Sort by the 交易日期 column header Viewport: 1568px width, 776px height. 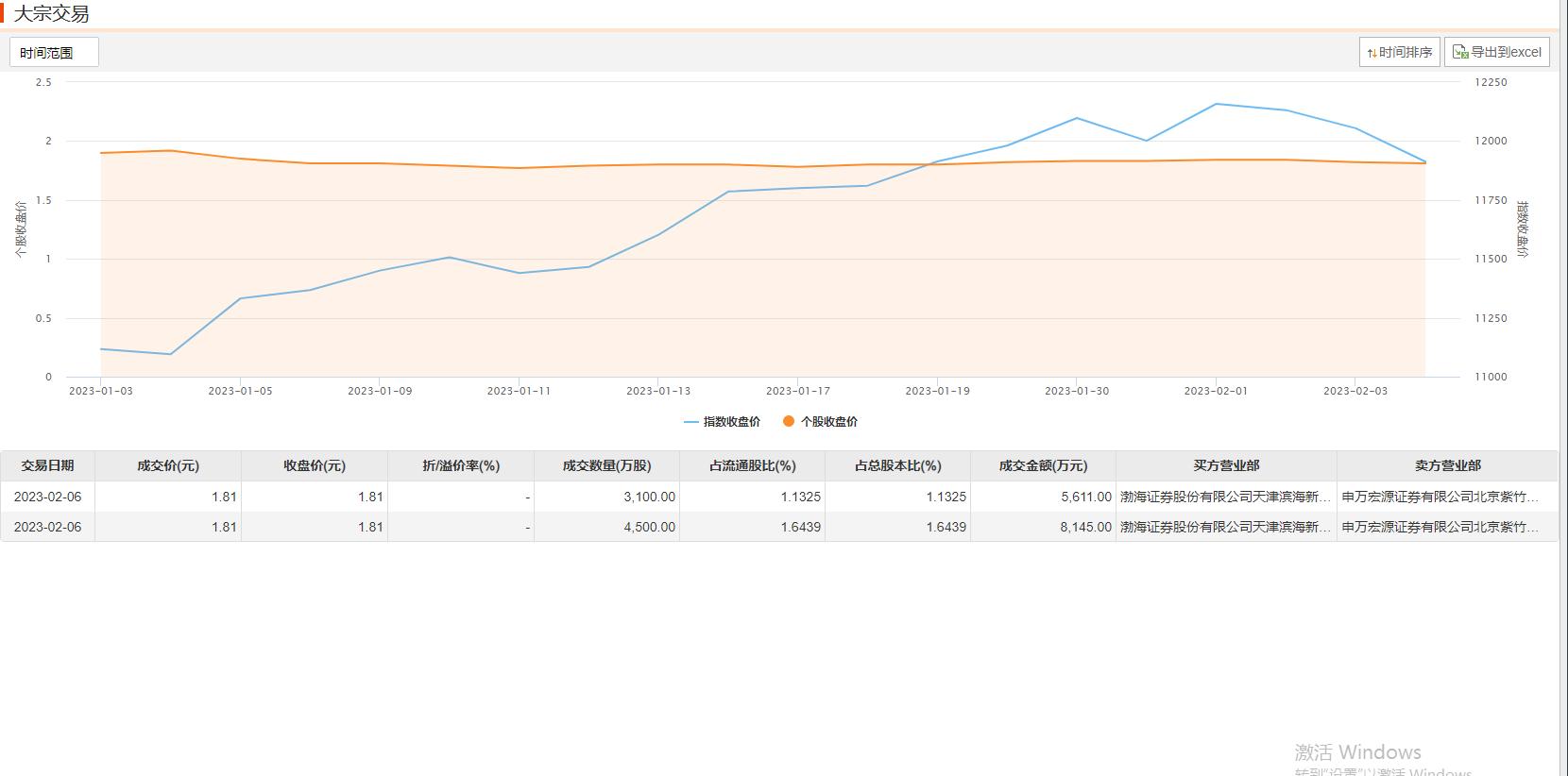[47, 465]
